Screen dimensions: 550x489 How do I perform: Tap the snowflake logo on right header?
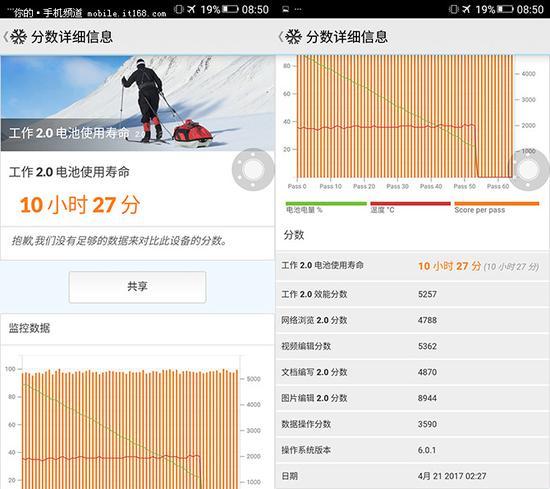(x=294, y=37)
